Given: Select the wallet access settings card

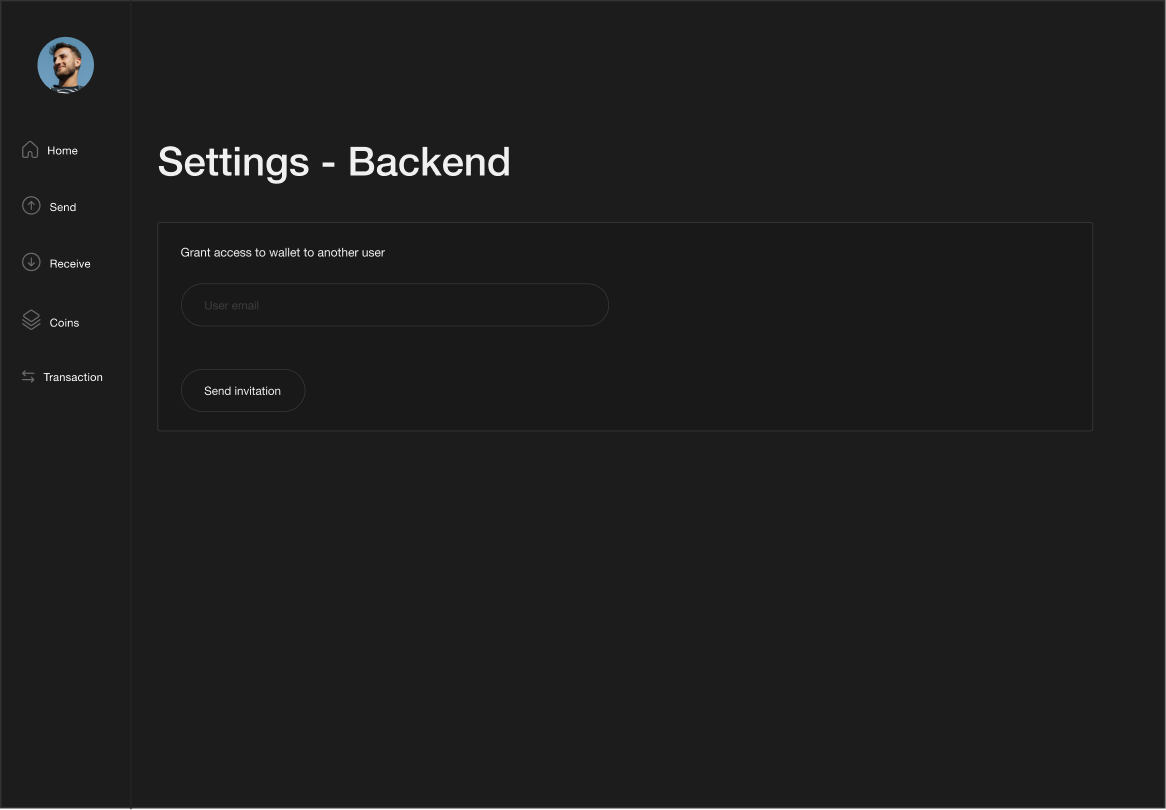Looking at the screenshot, I should tap(624, 327).
